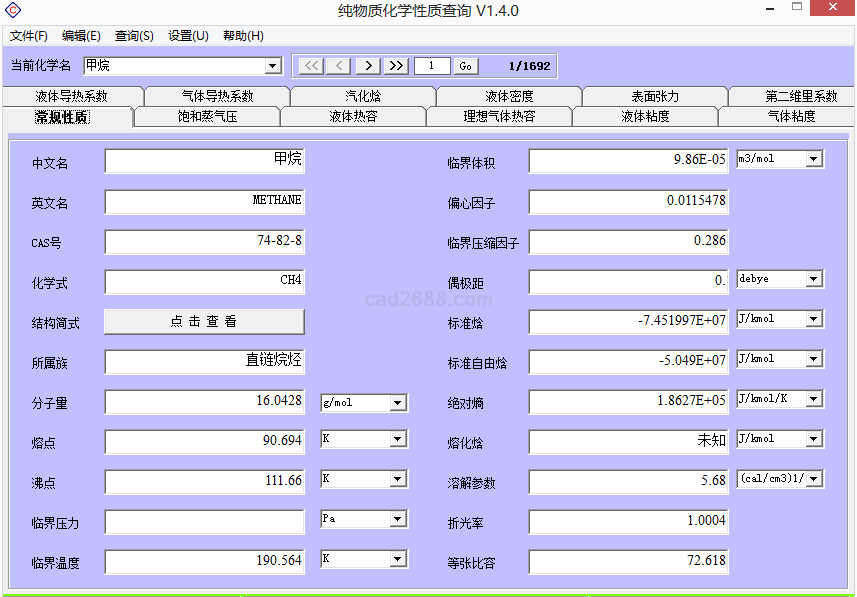Select the 气体粘度 tab
The image size is (857, 597).
(790, 117)
